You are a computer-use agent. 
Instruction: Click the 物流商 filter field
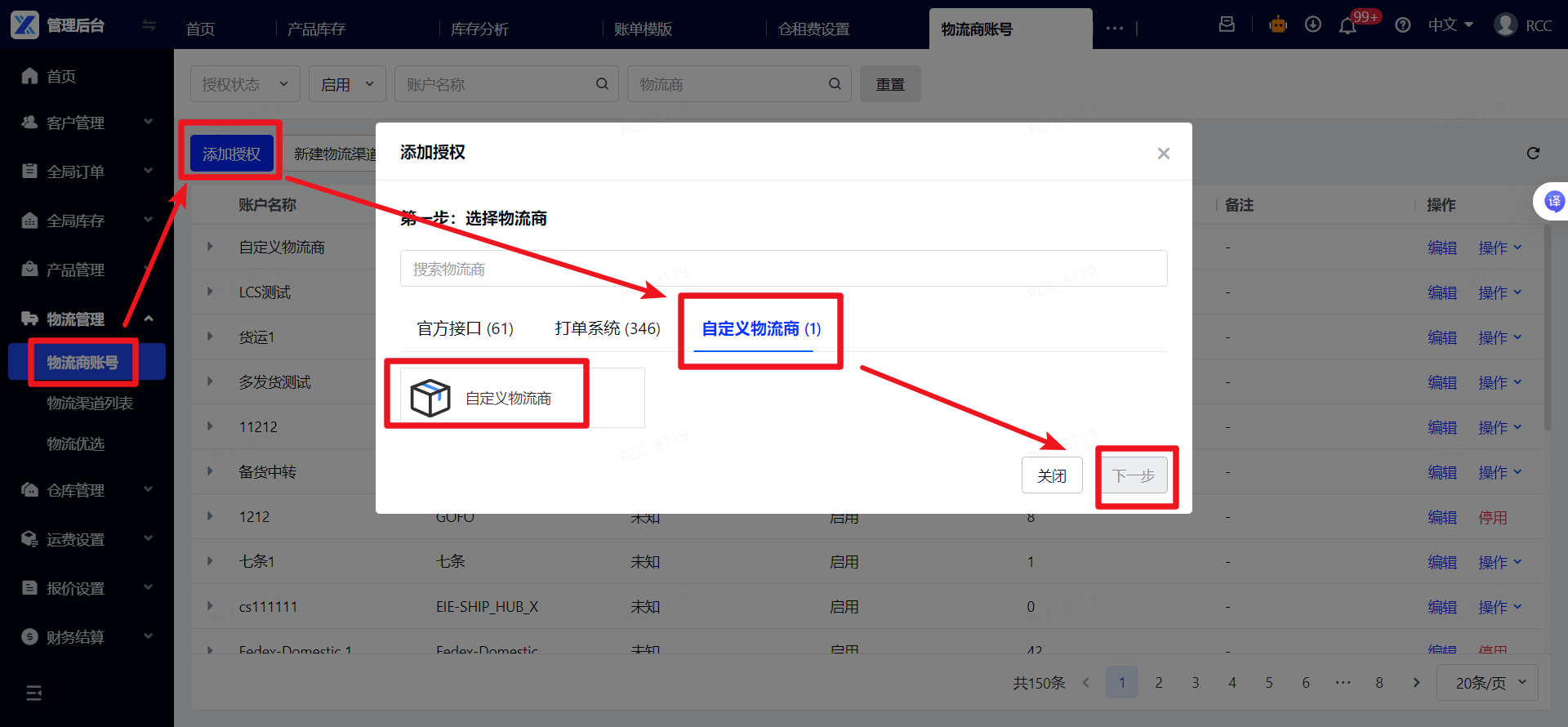pos(739,84)
